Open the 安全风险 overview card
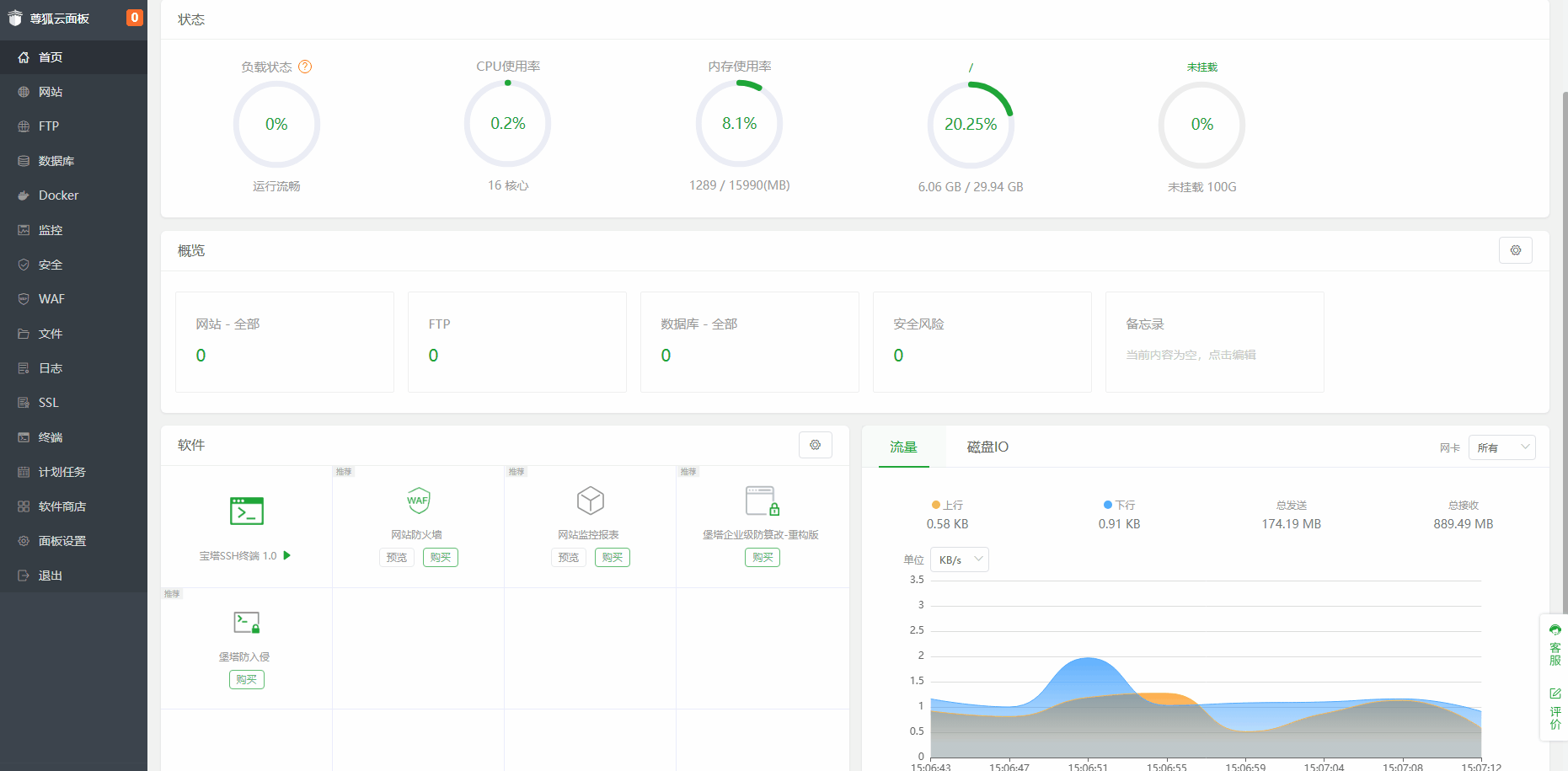This screenshot has width=1568, height=771. pyautogui.click(x=982, y=342)
